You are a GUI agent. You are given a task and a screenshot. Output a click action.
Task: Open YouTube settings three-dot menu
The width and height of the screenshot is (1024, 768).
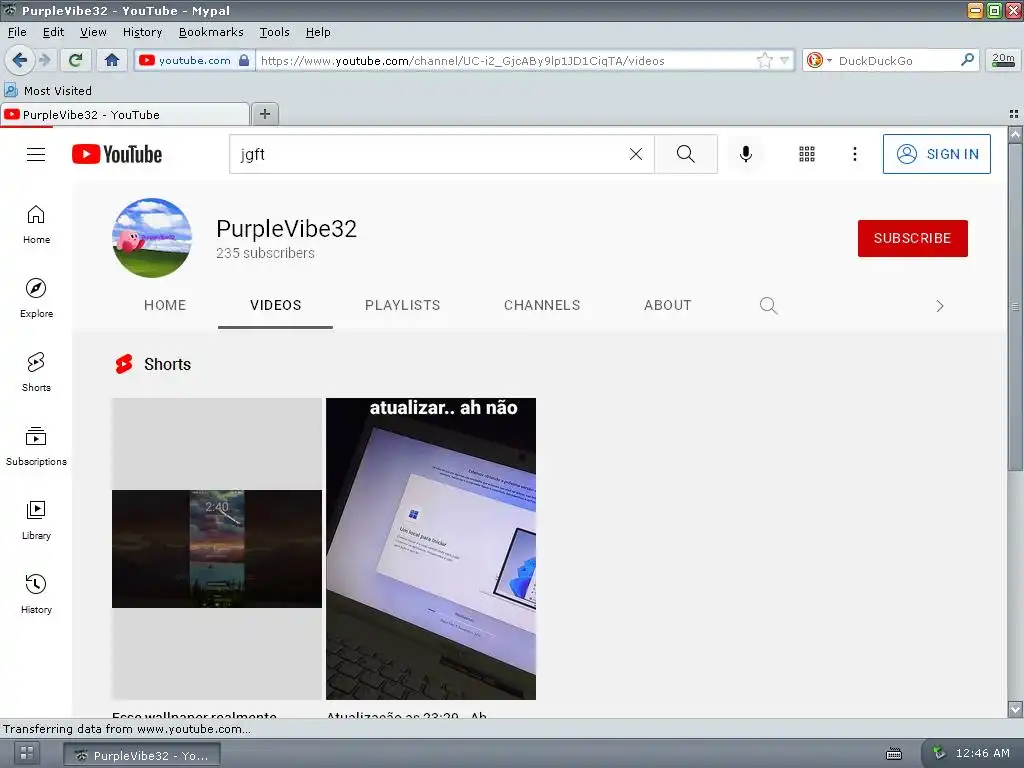855,154
